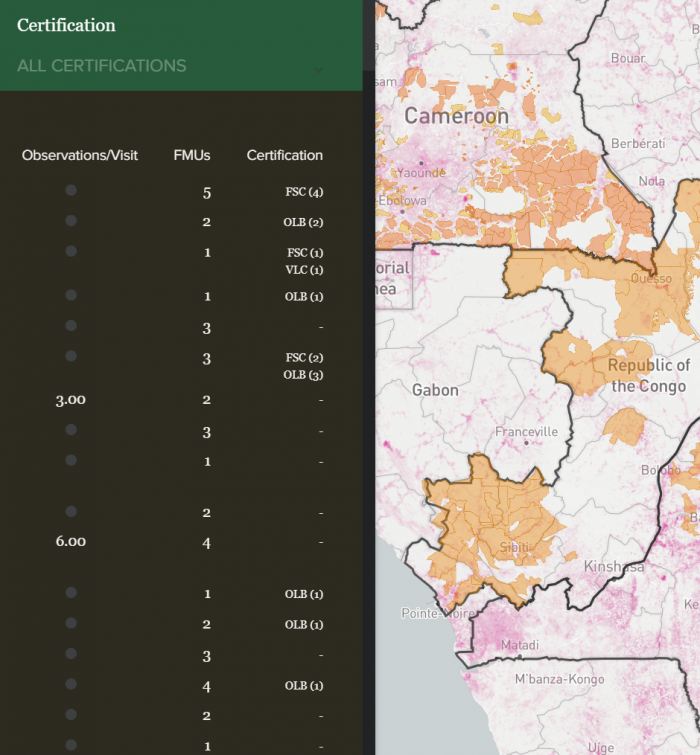This screenshot has height=755, width=700.
Task: Click the grey indicator dot beside OLB (2)
Action: pos(71,220)
